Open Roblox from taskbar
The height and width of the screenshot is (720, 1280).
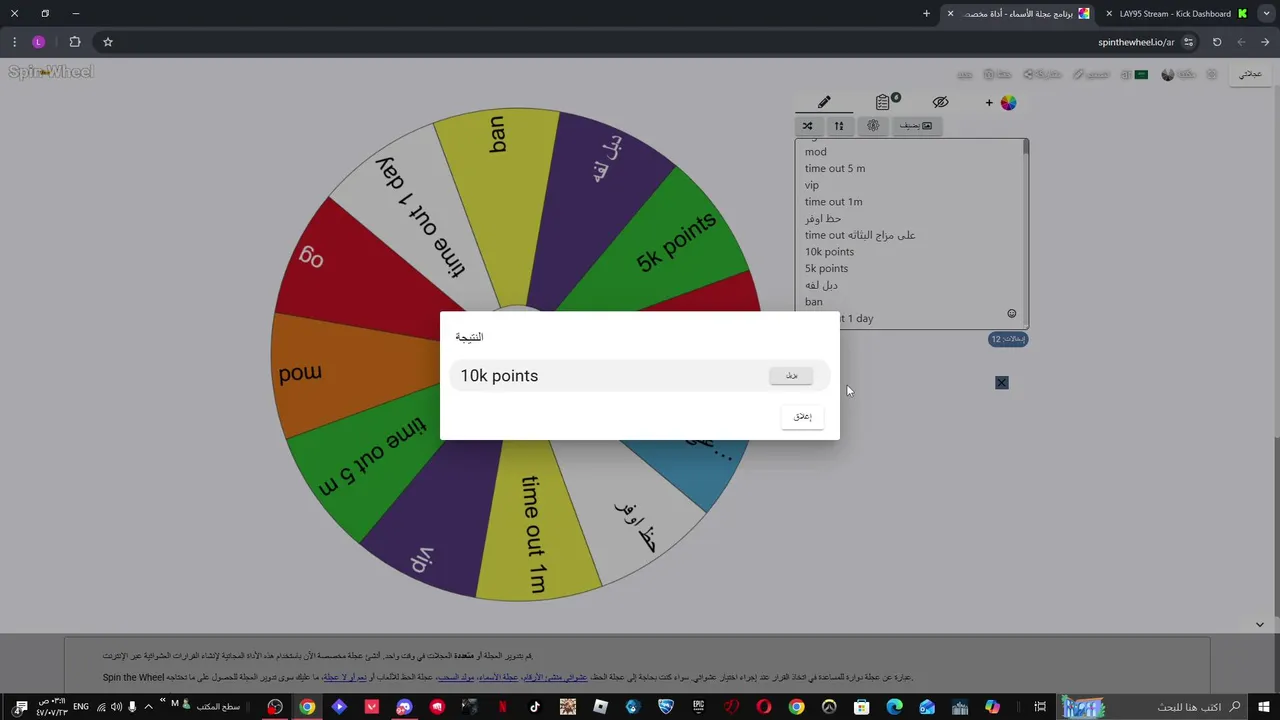click(x=600, y=707)
